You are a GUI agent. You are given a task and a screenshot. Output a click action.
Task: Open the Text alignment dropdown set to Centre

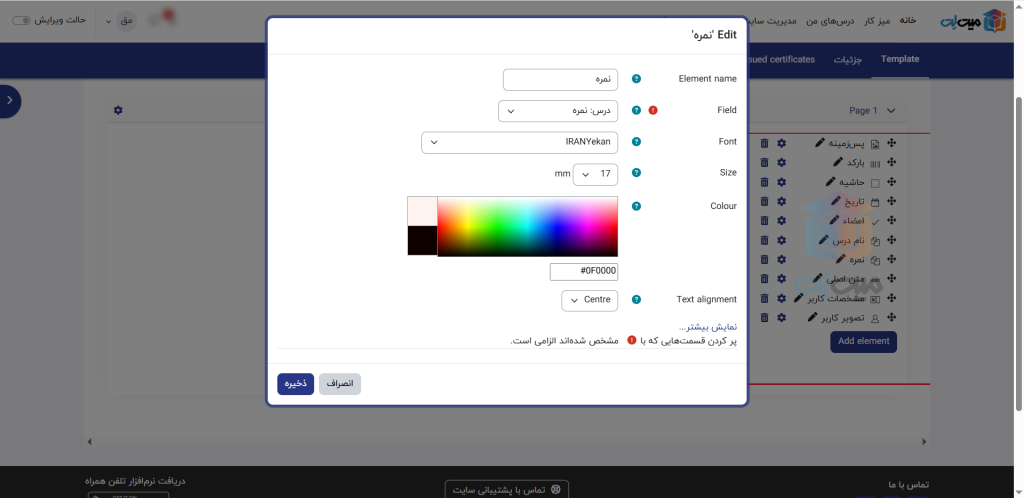[x=589, y=300]
